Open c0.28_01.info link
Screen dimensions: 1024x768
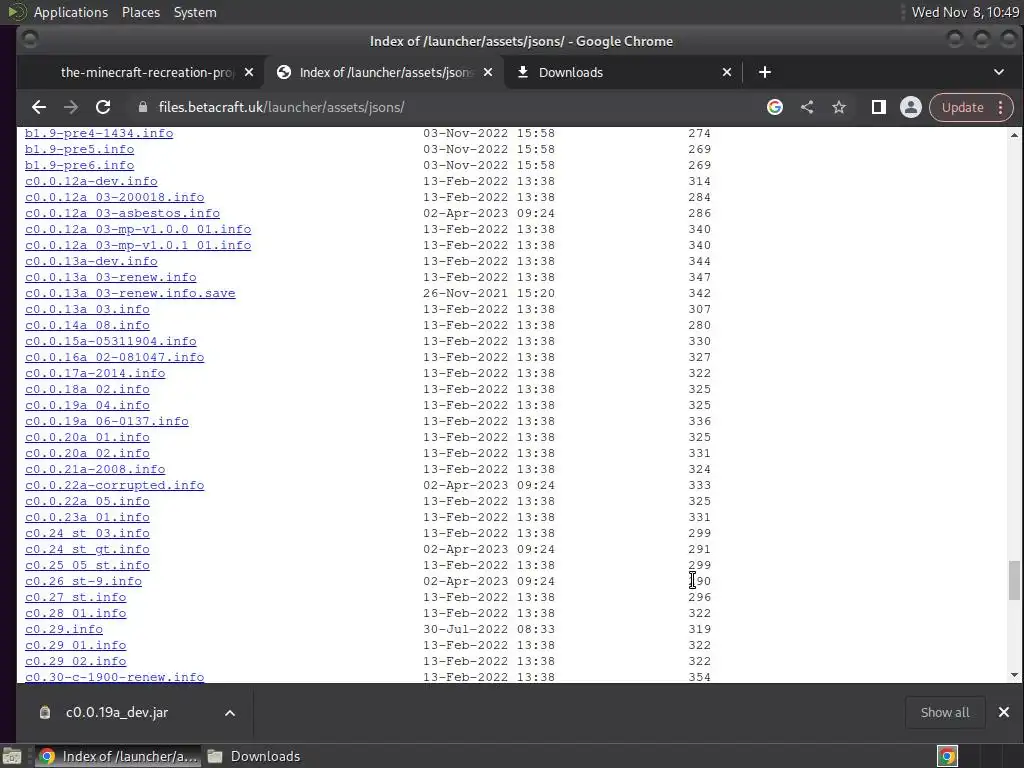76,613
